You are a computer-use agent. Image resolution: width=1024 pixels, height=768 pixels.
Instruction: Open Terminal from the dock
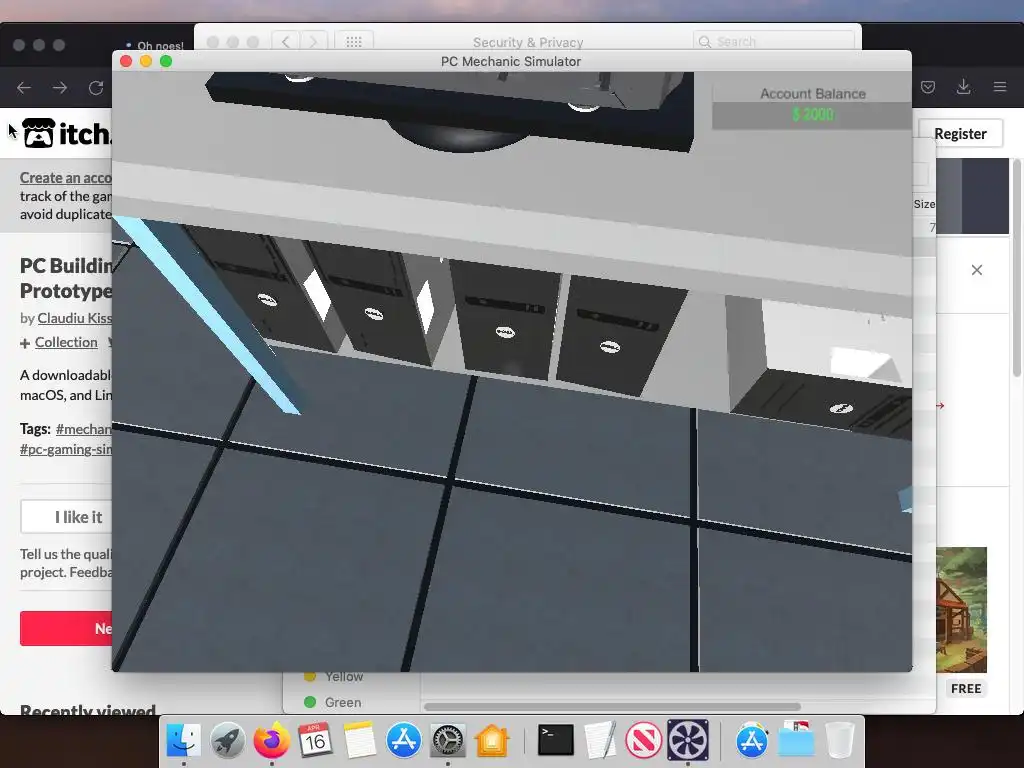pos(555,740)
